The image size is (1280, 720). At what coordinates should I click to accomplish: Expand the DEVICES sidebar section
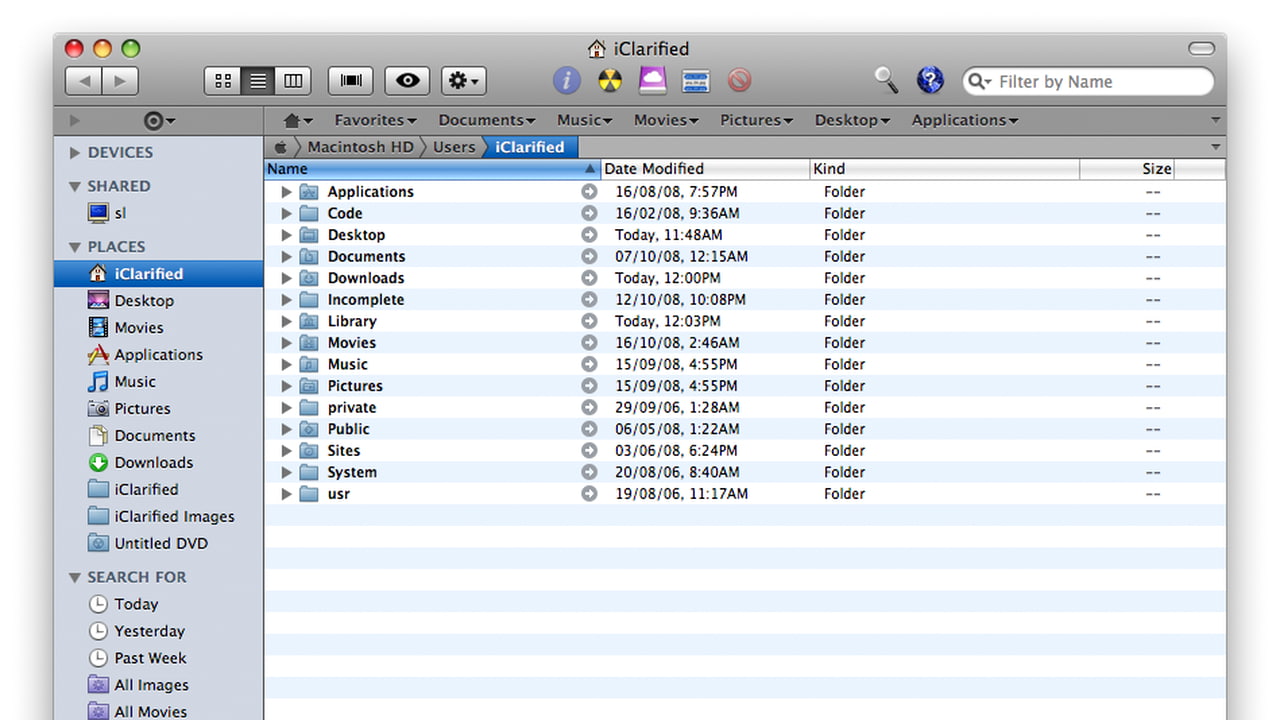[75, 153]
